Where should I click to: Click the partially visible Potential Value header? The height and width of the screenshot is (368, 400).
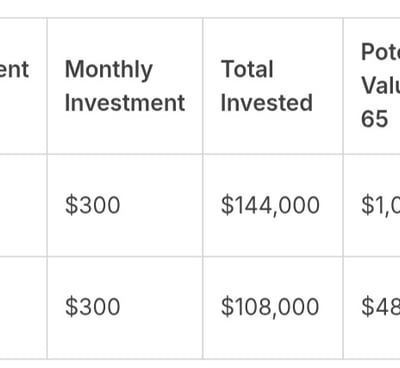click(372, 86)
